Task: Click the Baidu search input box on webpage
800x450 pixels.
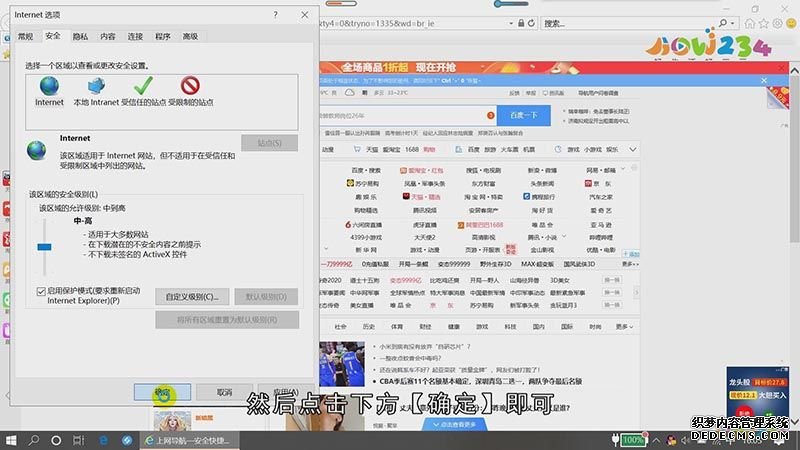Action: pos(408,115)
